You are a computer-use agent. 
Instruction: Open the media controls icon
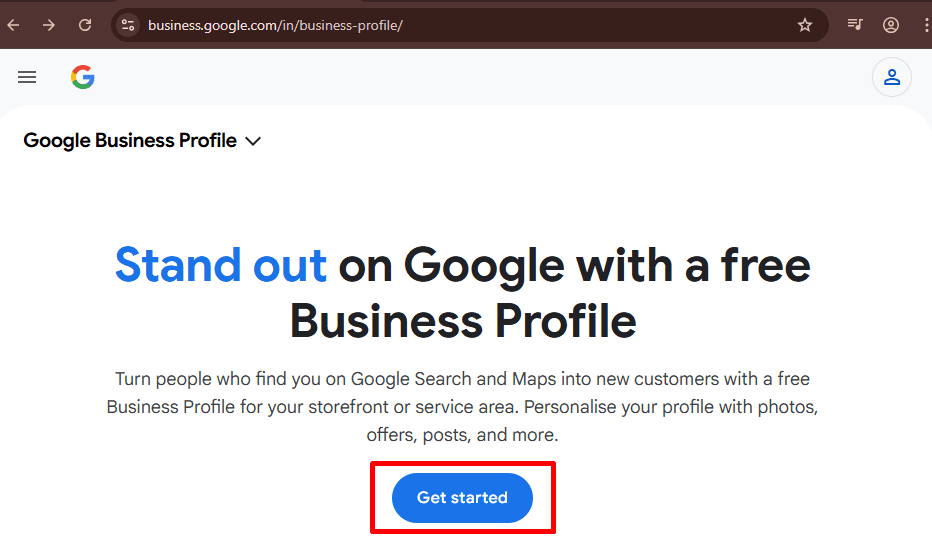pyautogui.click(x=855, y=25)
